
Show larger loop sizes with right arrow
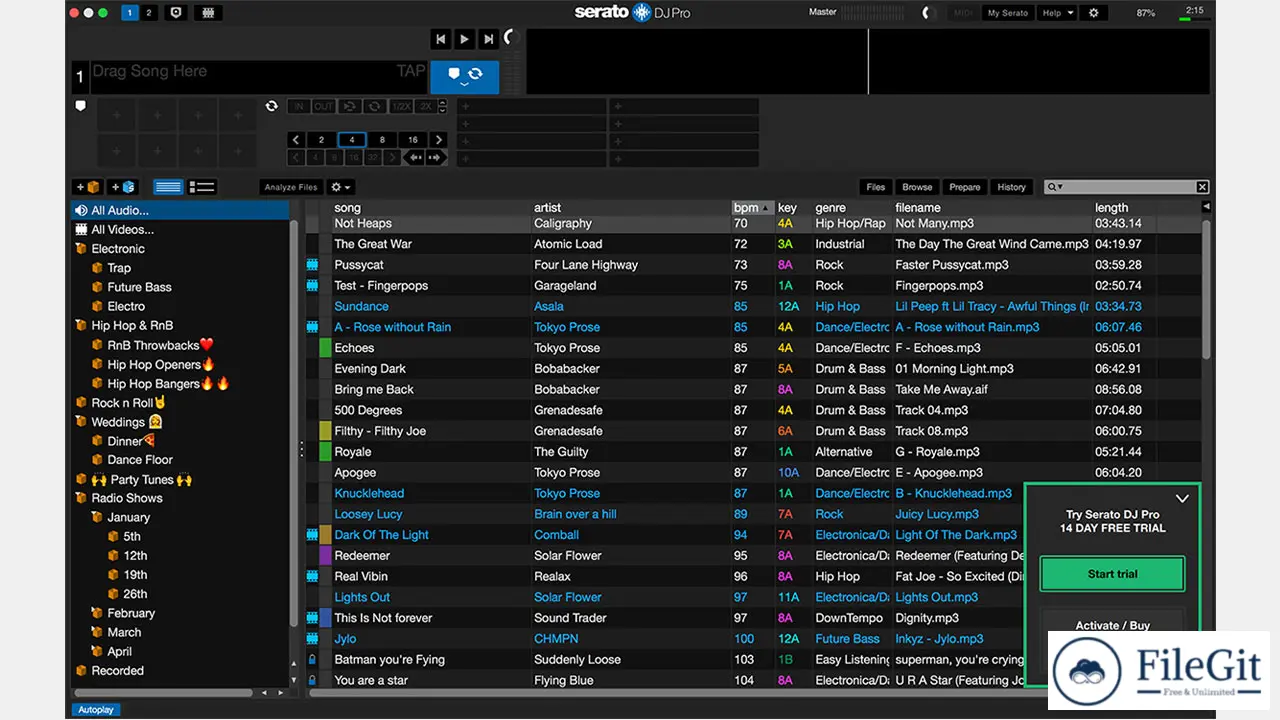[440, 140]
